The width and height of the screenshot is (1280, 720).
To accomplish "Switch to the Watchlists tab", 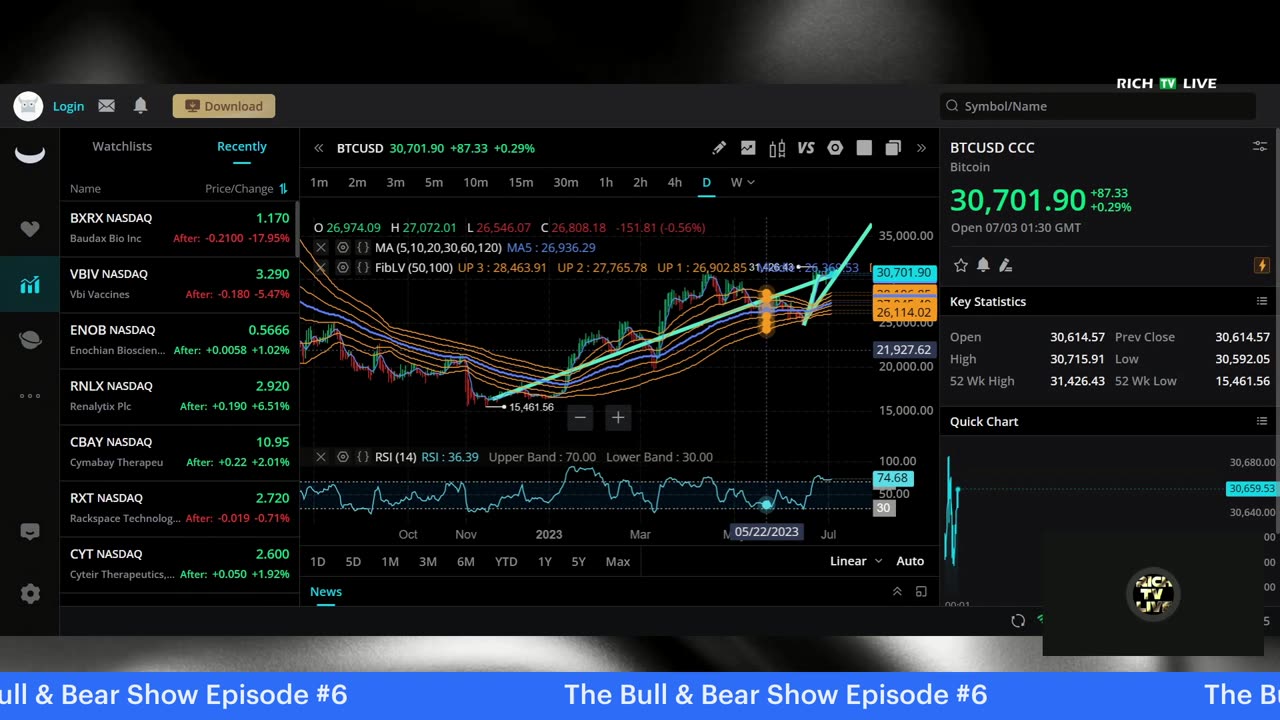I will click(122, 146).
